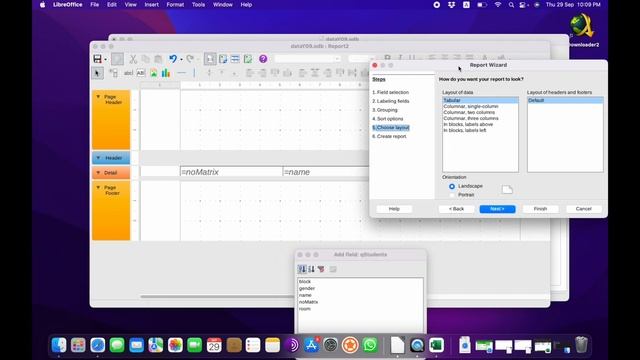Select 'name' in Add Field list
Image resolution: width=640 pixels, height=360 pixels.
click(305, 295)
